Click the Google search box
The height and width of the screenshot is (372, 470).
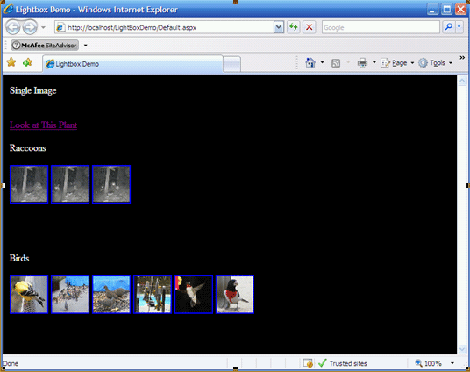[381, 27]
